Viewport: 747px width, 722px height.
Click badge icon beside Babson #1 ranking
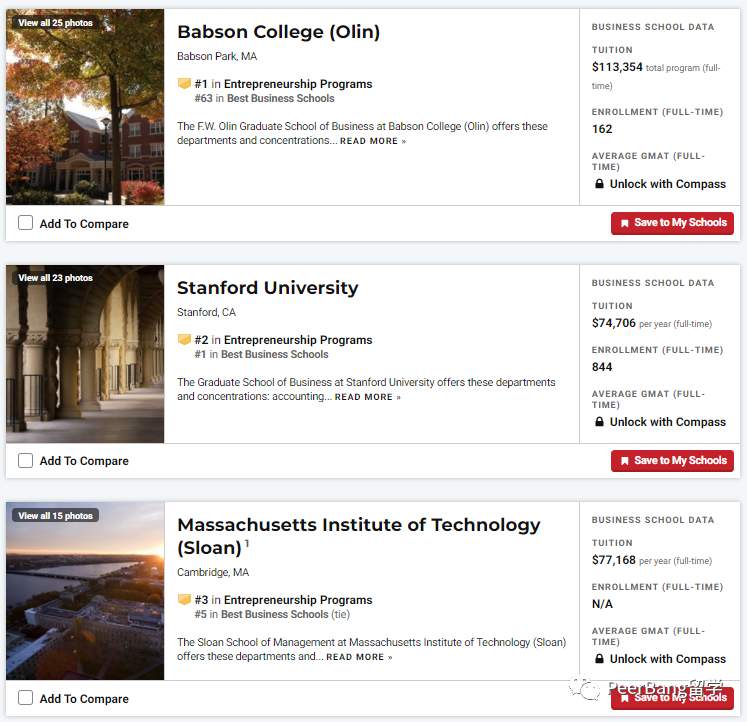pos(184,84)
